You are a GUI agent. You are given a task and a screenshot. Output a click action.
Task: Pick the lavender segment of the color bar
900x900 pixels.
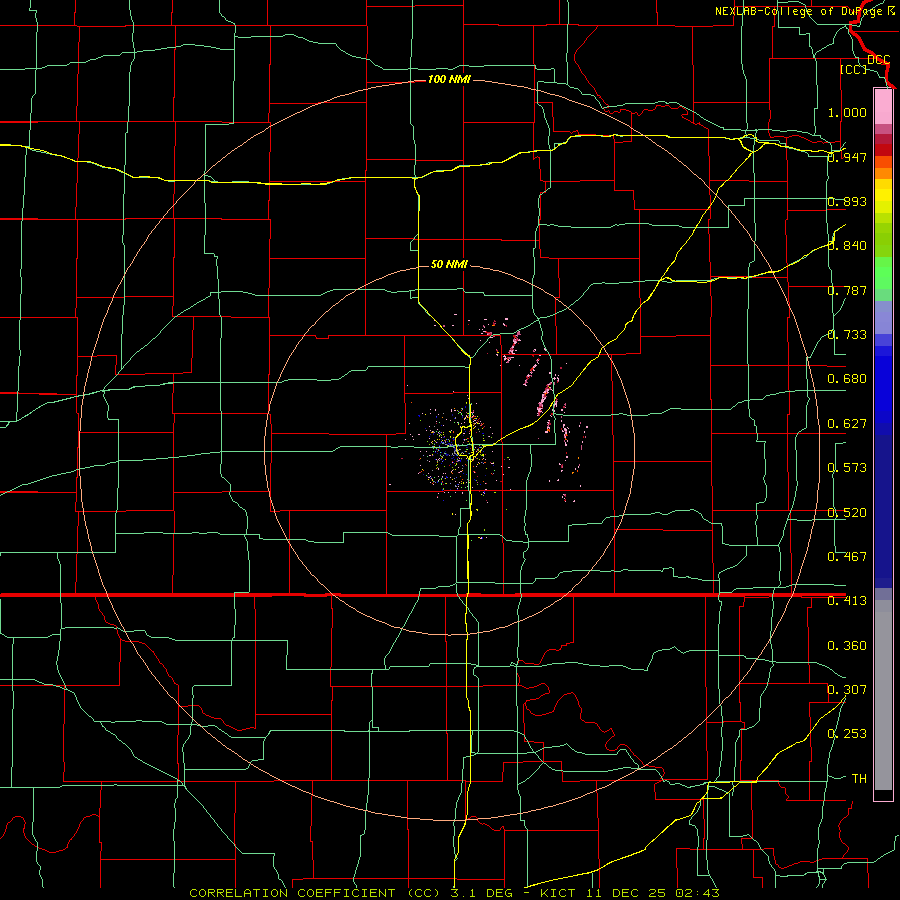883,317
